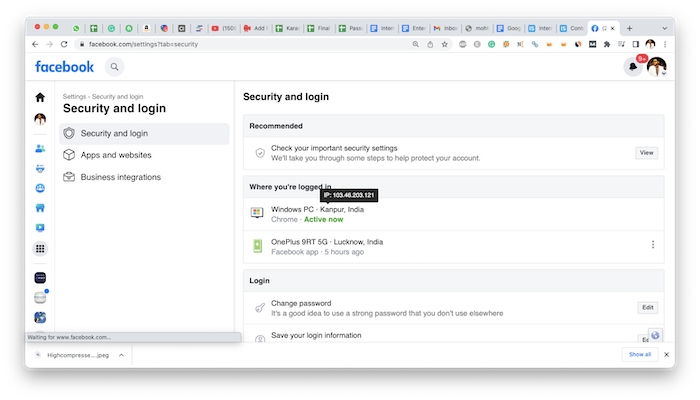Open the media control music-note icon
700x400 pixels.
[x=621, y=44]
